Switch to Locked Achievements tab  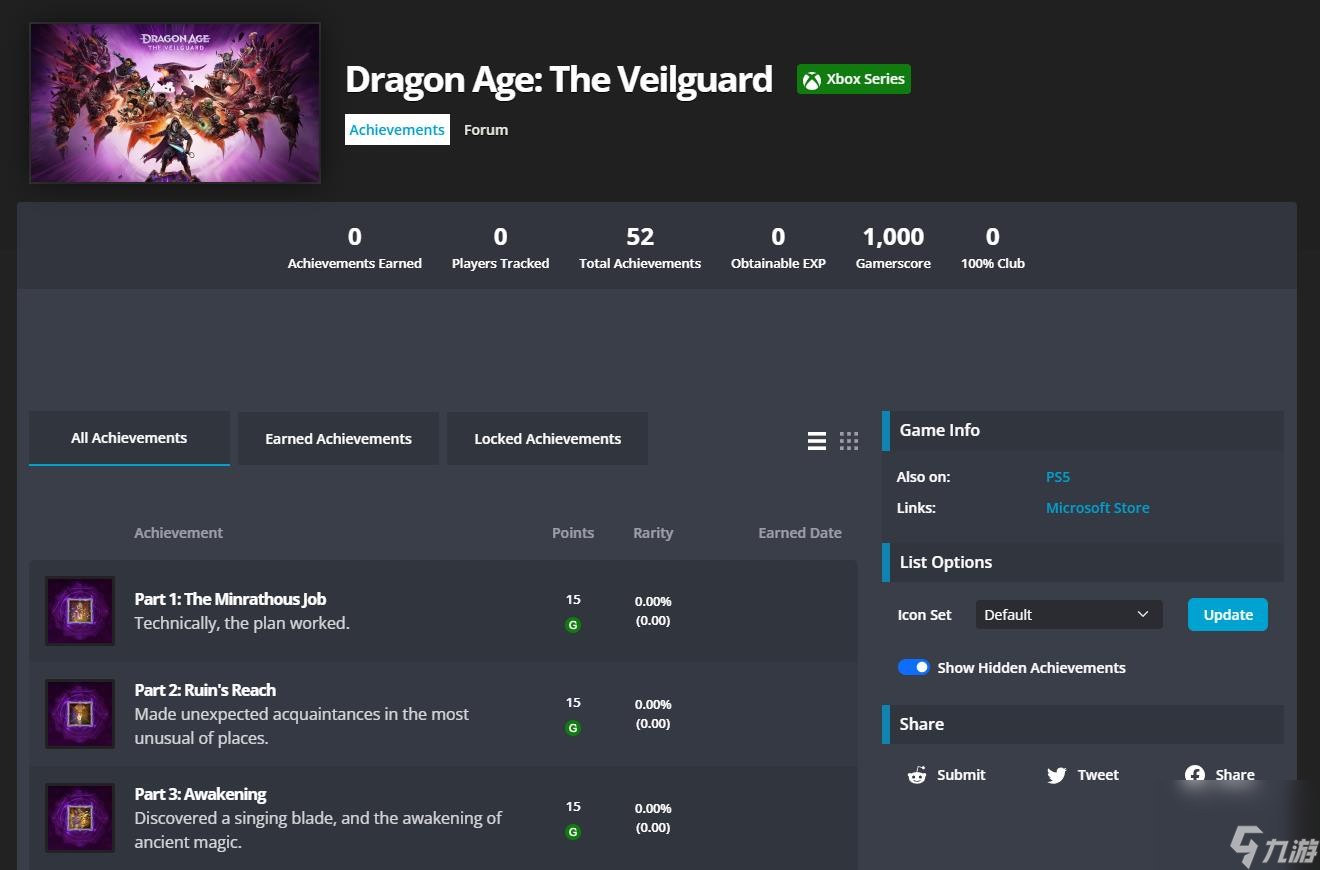(547, 439)
